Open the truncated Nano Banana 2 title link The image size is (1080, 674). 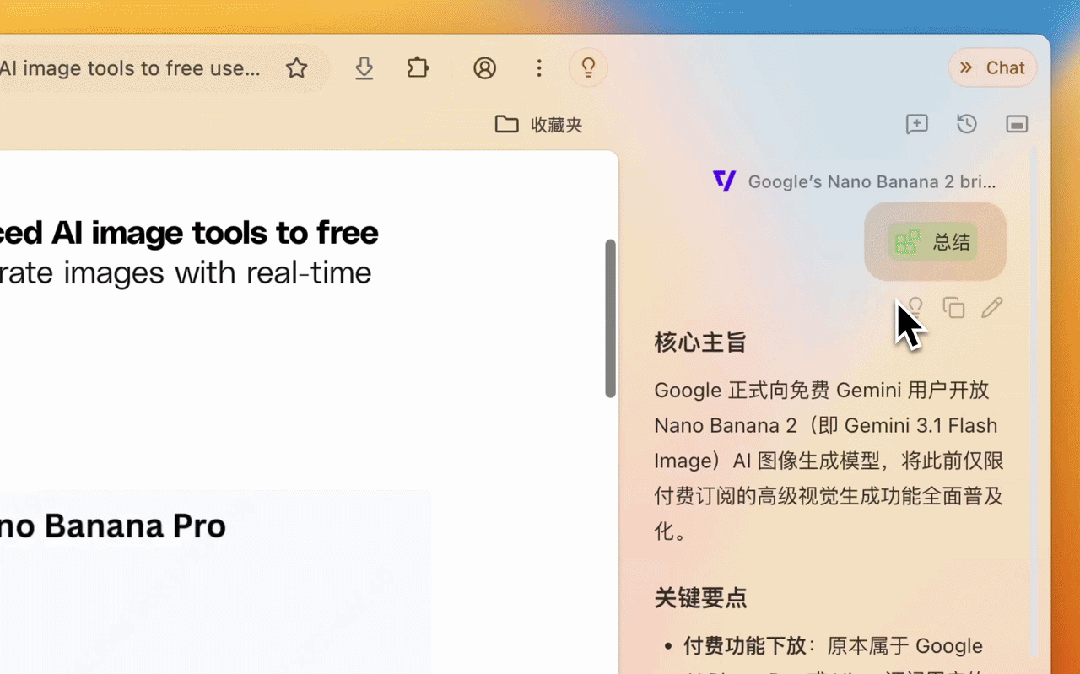(870, 181)
